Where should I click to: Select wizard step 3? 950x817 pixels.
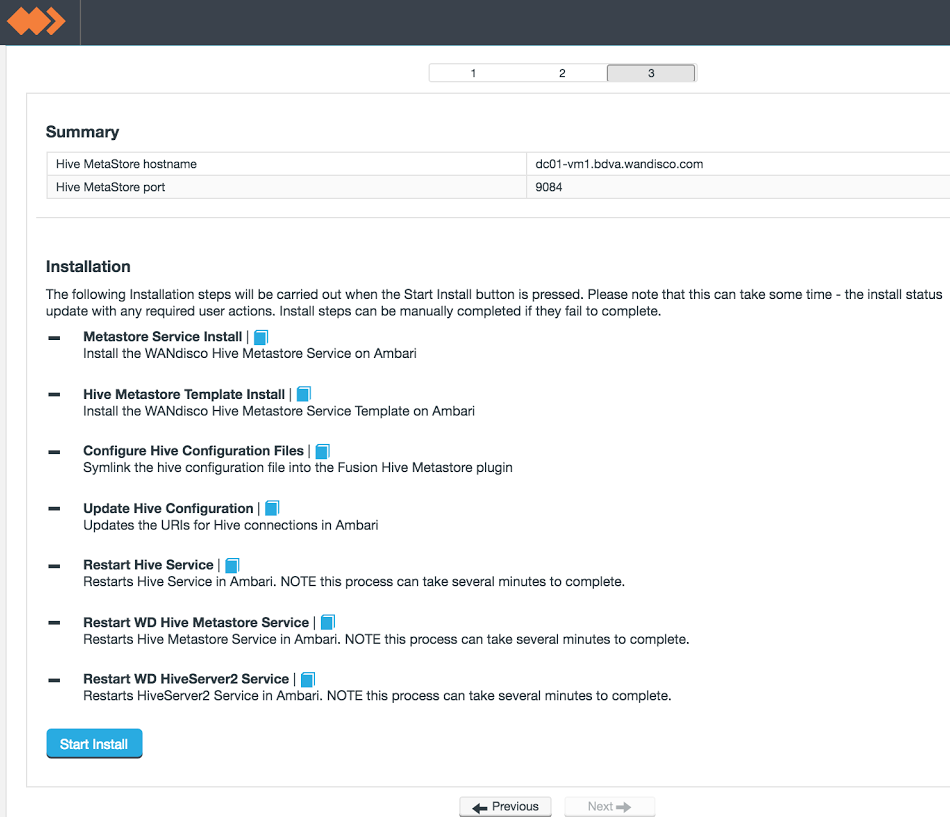coord(651,73)
